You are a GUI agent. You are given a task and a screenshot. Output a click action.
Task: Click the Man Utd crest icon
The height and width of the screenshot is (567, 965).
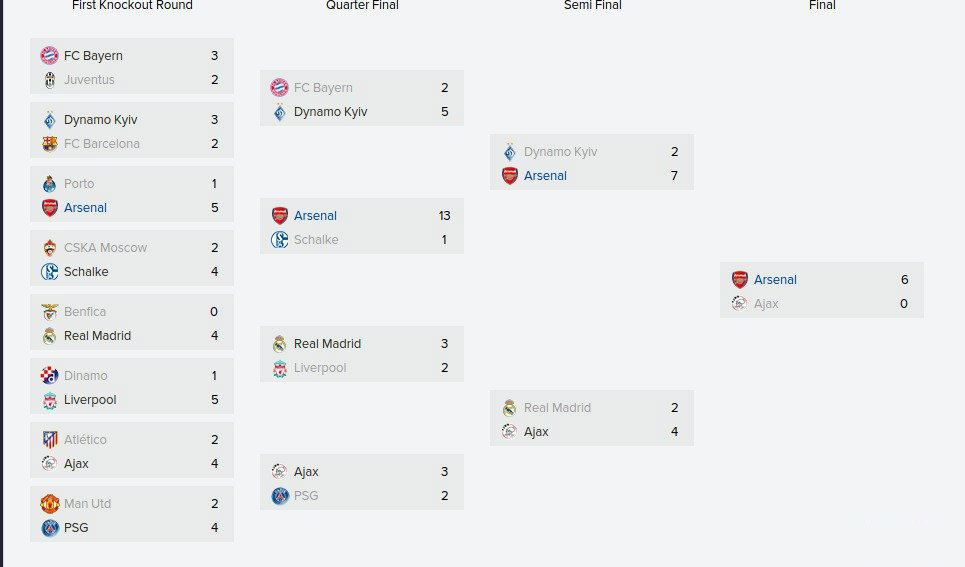(50, 504)
